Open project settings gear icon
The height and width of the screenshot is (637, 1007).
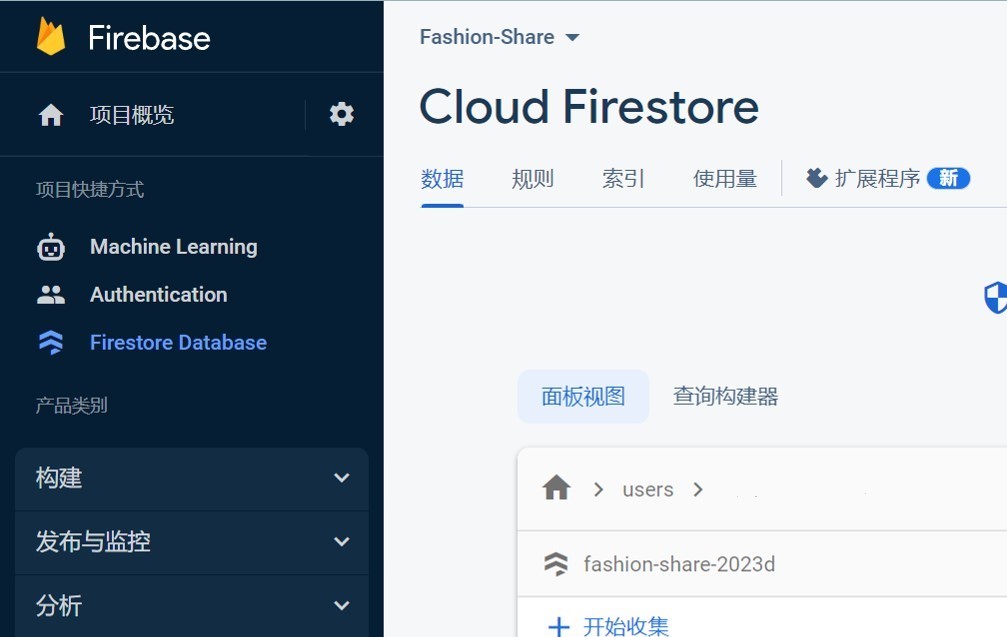pos(341,114)
